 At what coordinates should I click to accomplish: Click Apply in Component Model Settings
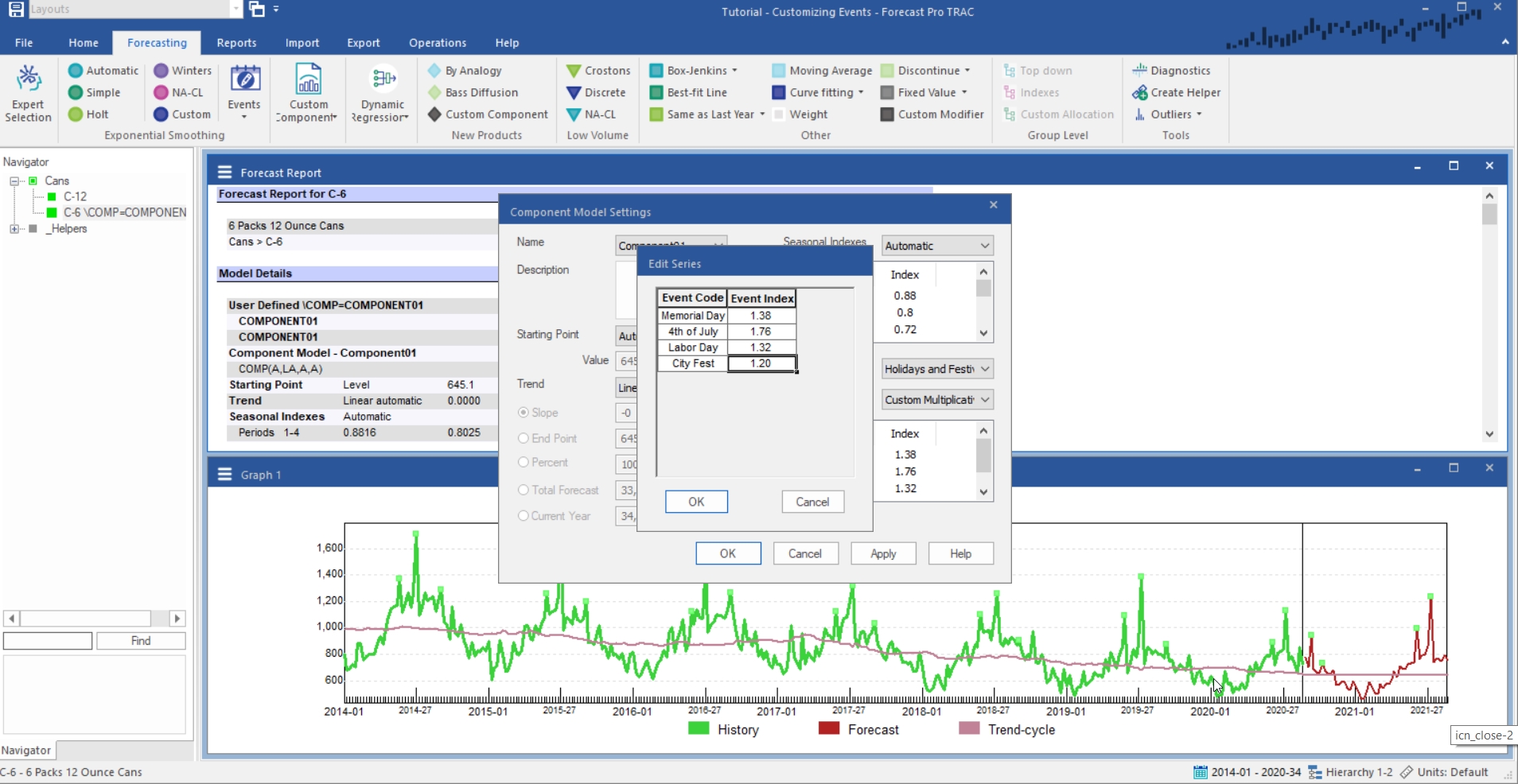(x=883, y=553)
